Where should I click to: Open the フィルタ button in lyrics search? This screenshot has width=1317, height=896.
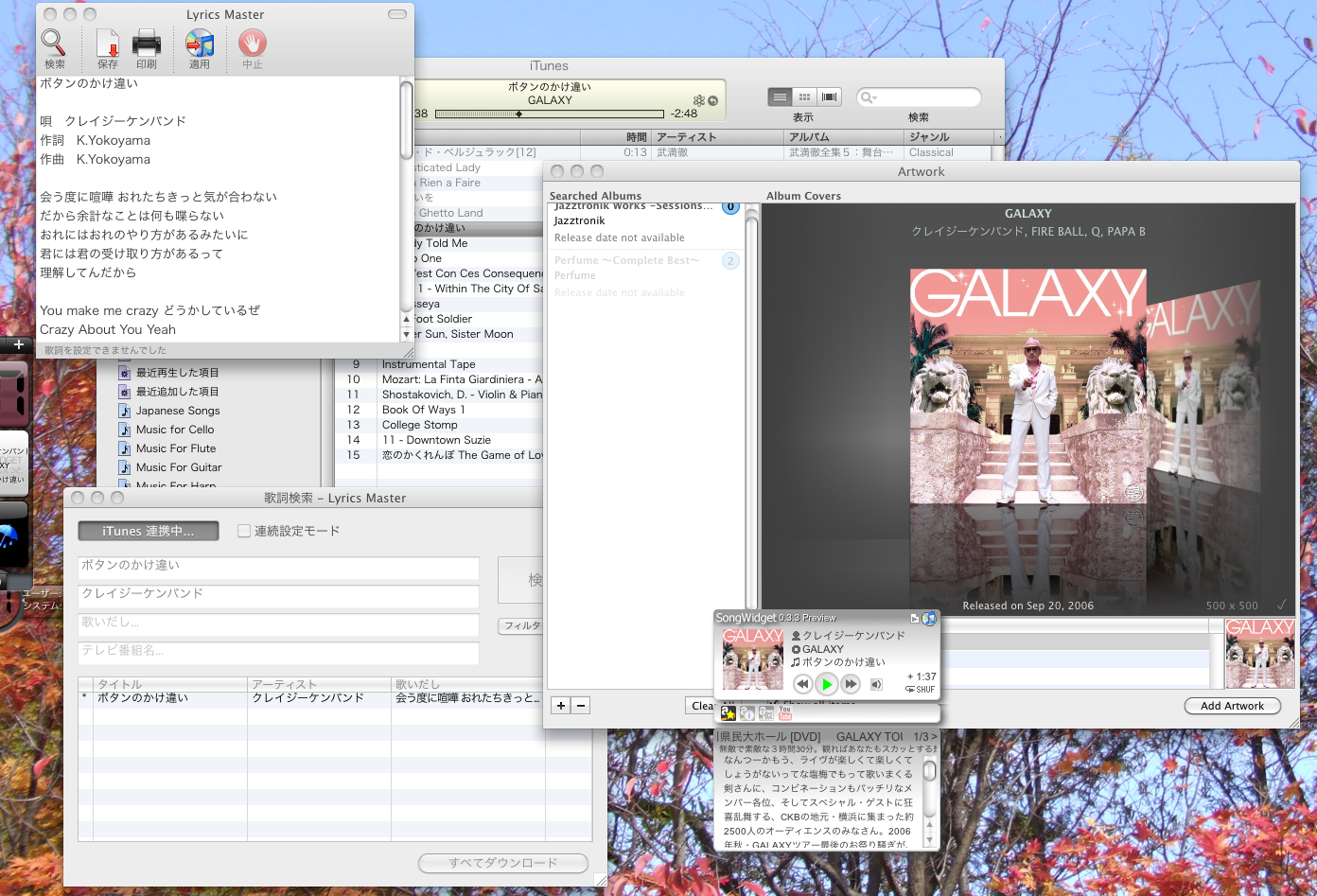pyautogui.click(x=521, y=625)
